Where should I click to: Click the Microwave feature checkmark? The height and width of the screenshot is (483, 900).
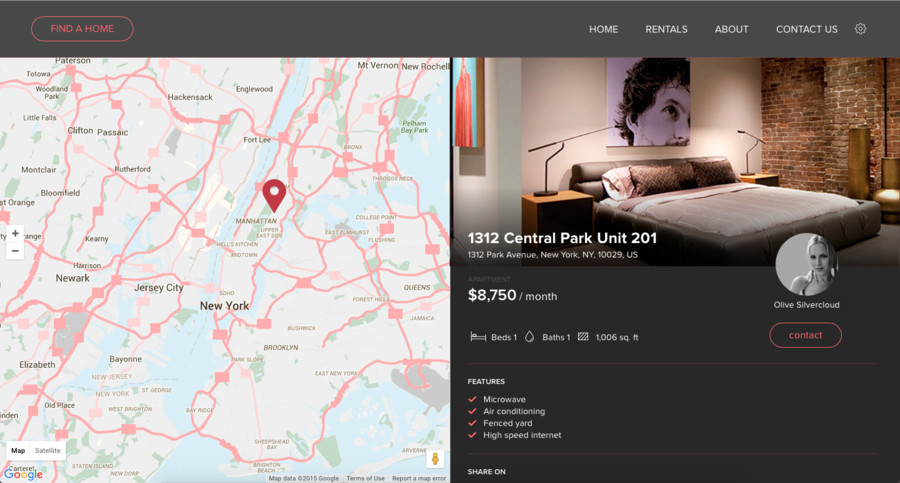pos(472,399)
